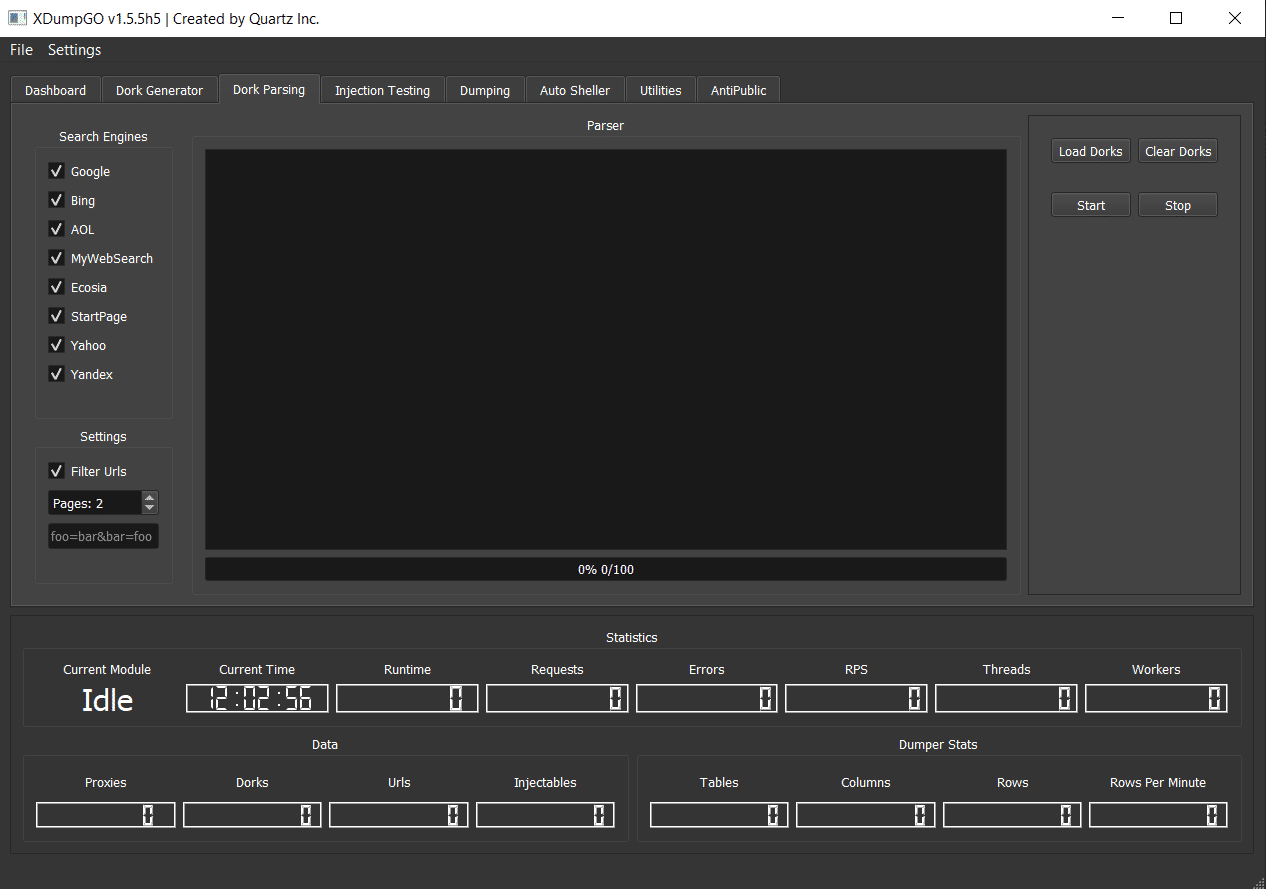
Task: Click the Errors counter display
Action: (707, 698)
